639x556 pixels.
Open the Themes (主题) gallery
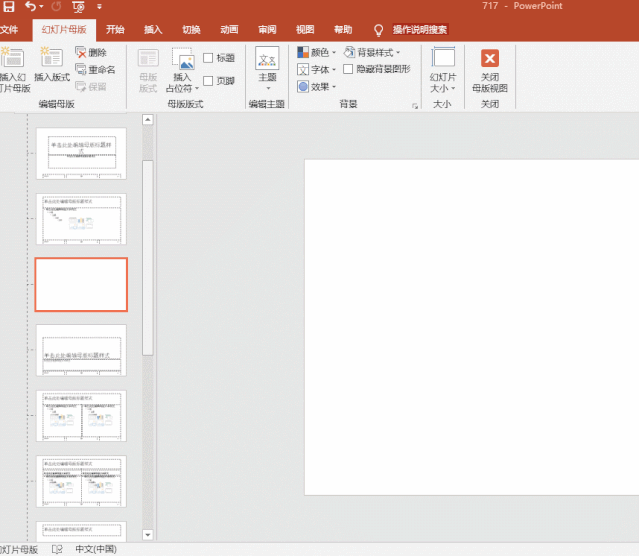(267, 68)
